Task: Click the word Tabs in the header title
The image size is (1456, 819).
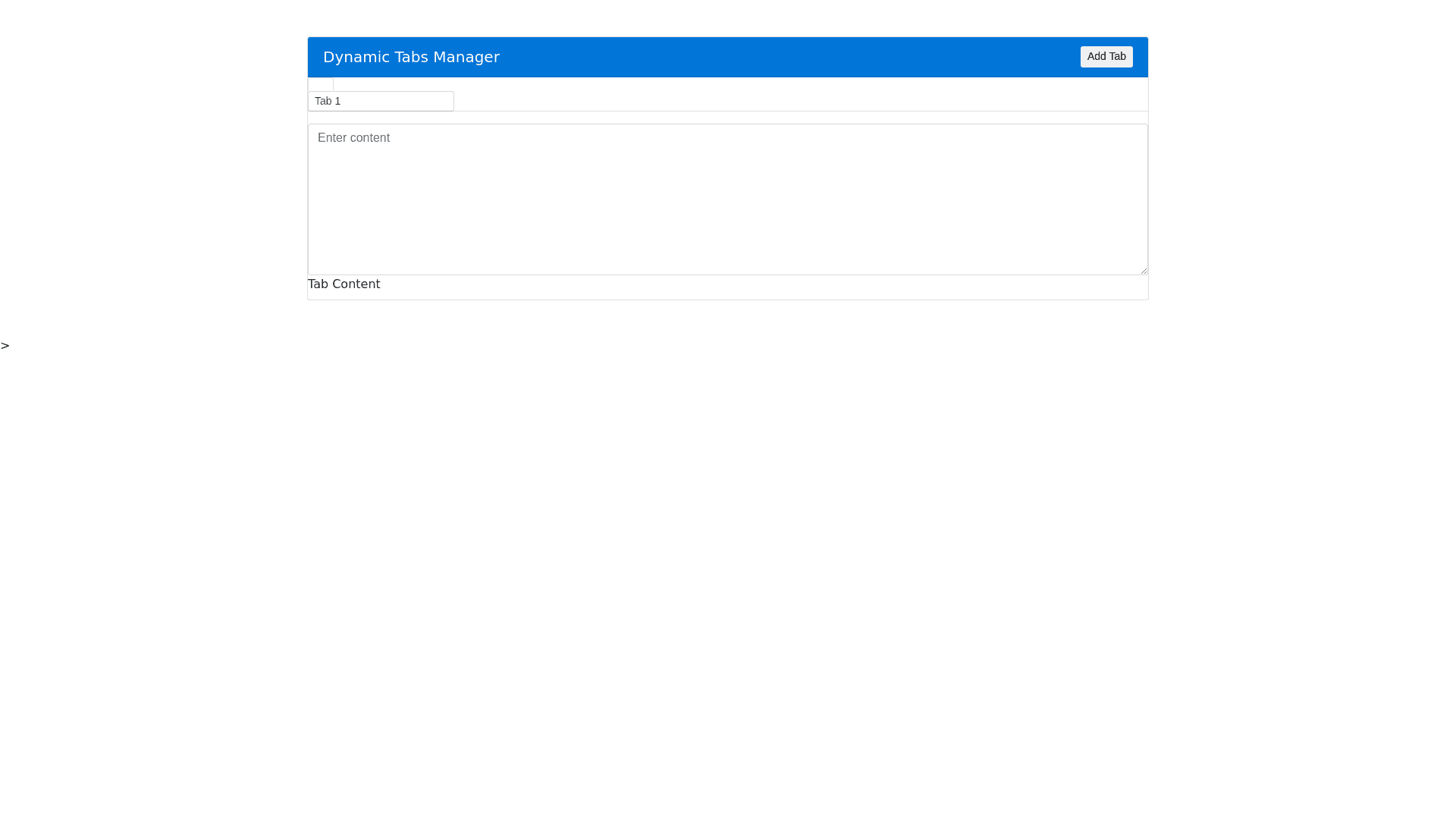Action: tap(411, 58)
